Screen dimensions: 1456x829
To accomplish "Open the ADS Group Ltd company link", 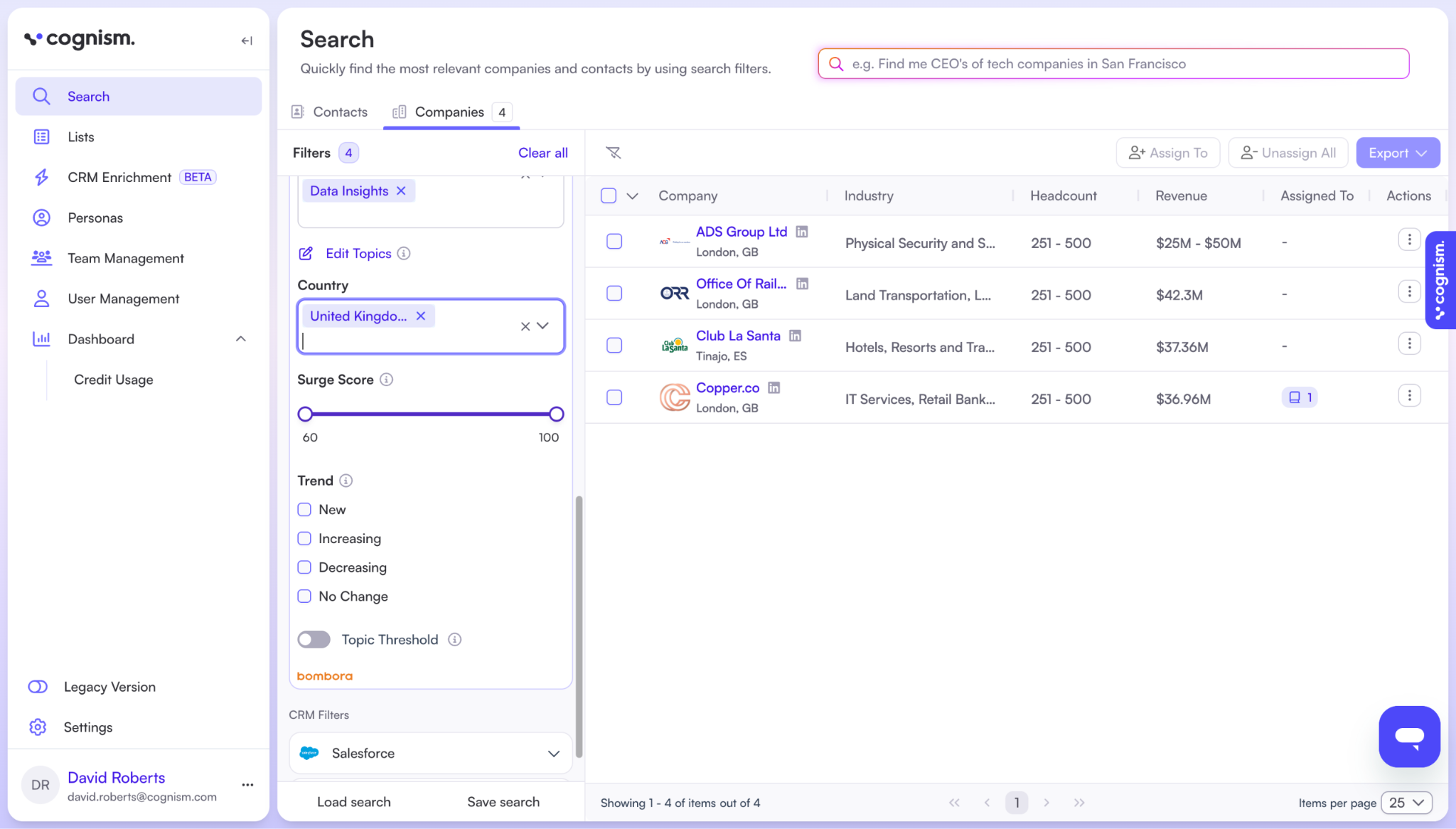I will click(x=742, y=232).
